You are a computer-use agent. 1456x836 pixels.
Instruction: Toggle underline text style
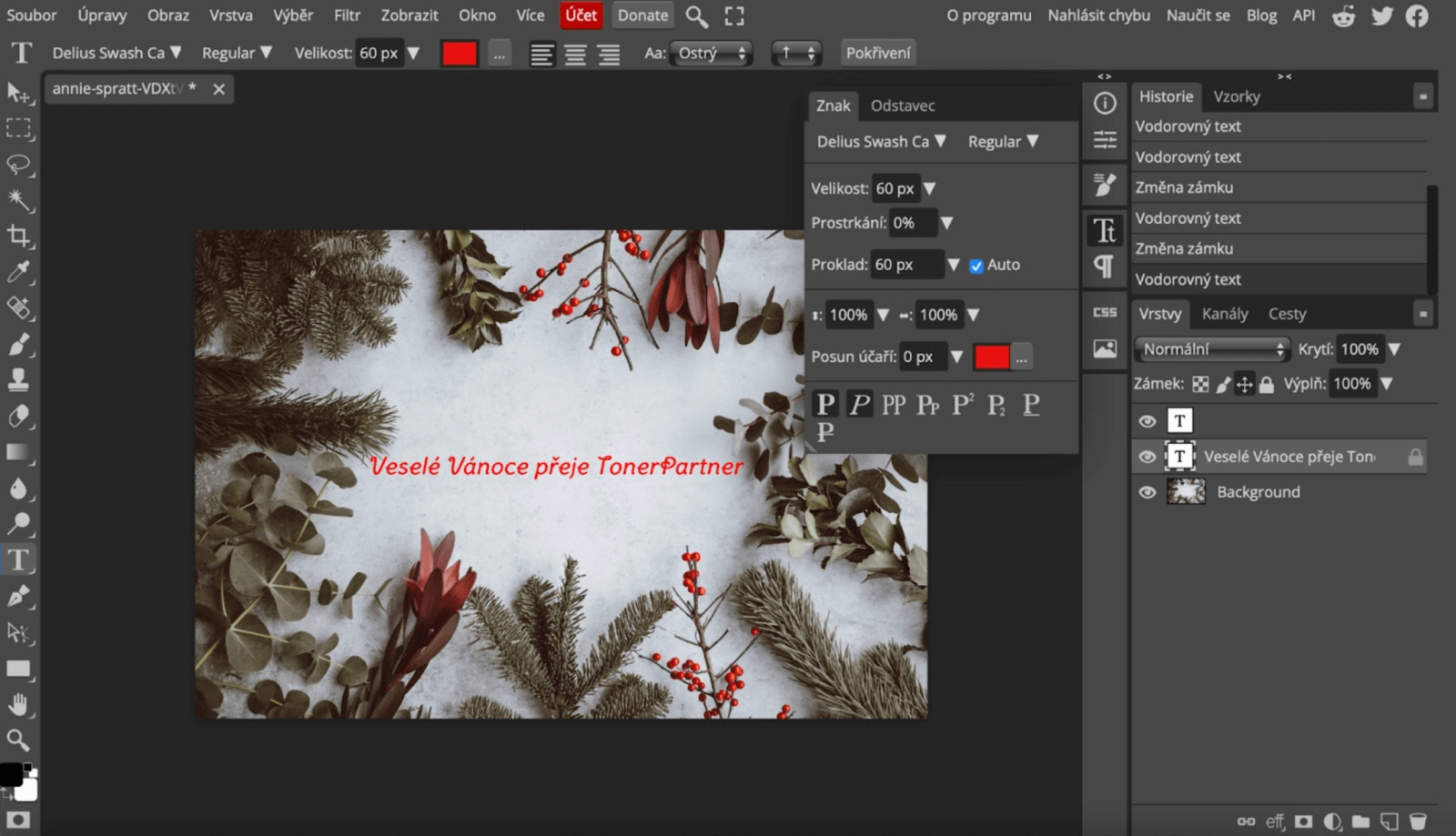(x=1031, y=405)
